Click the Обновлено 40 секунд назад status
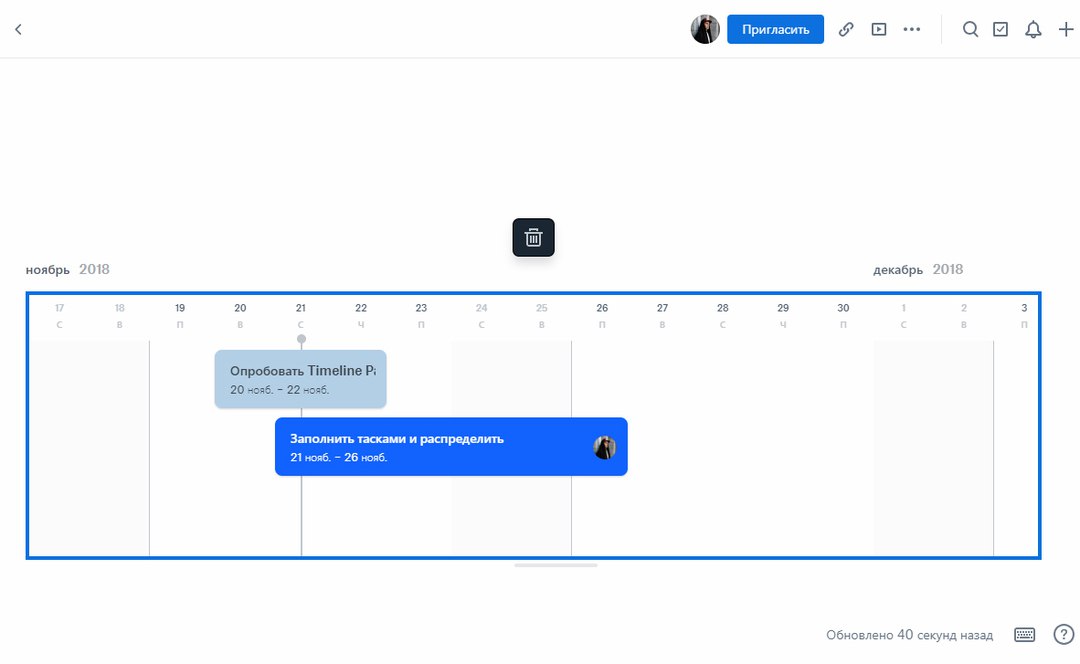 coord(909,635)
